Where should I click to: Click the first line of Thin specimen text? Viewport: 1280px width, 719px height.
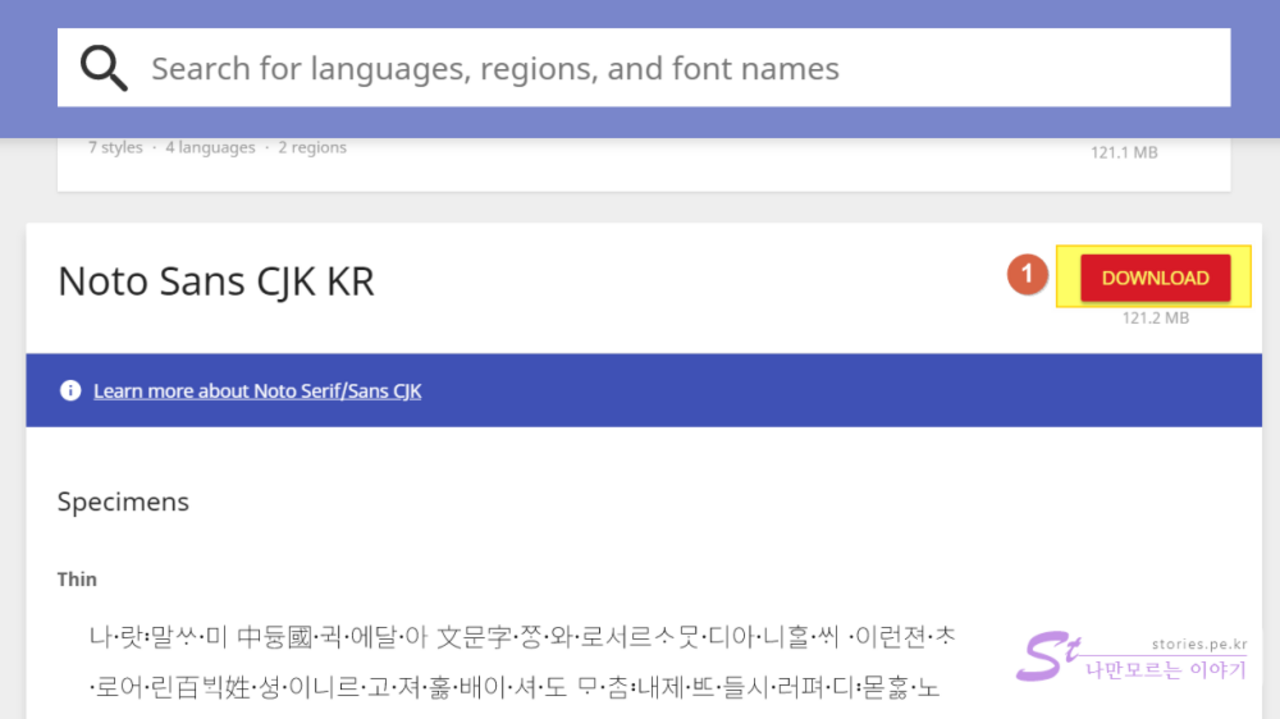pos(520,636)
